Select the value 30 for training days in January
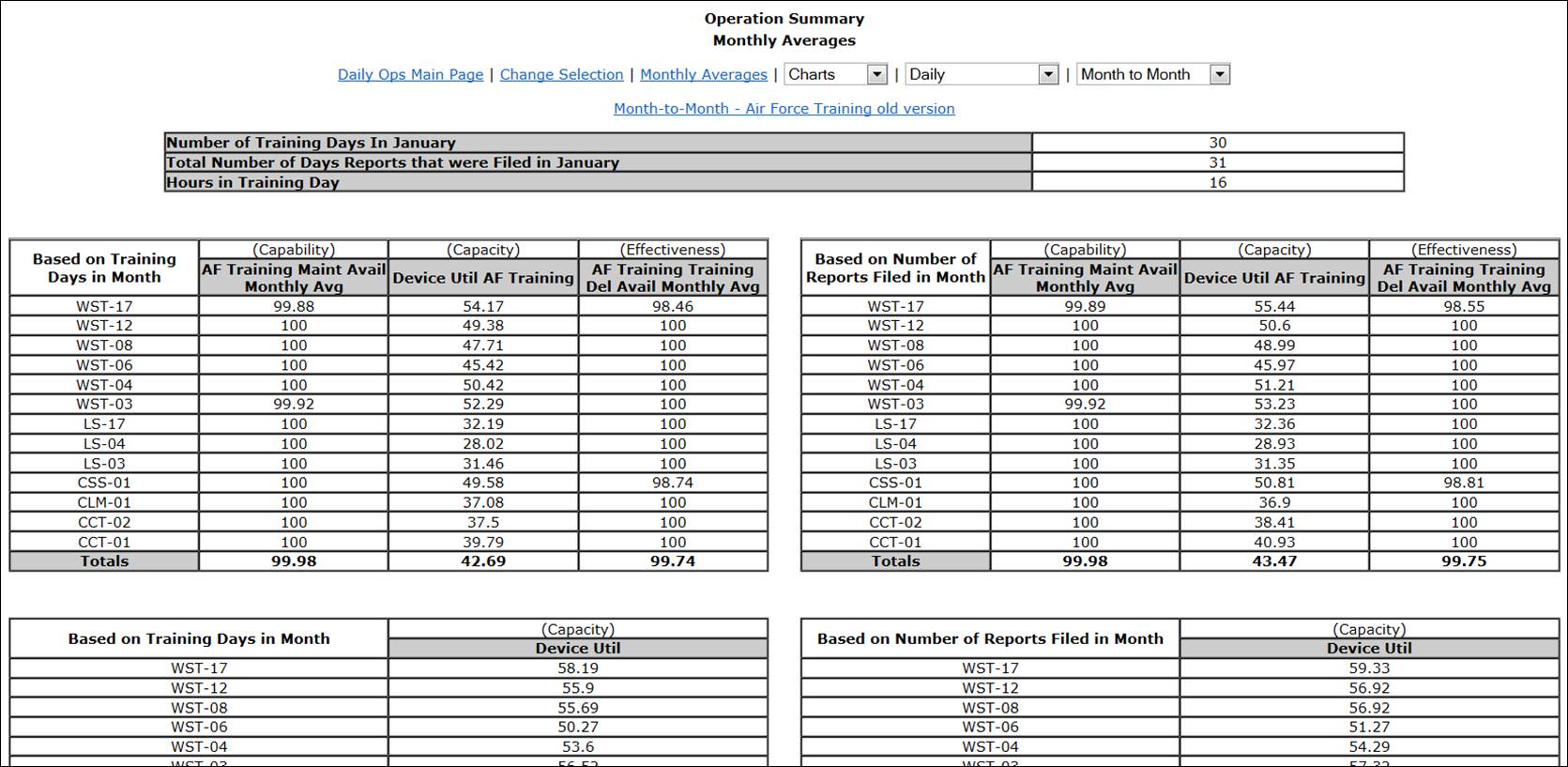The height and width of the screenshot is (767, 1568). (1217, 143)
